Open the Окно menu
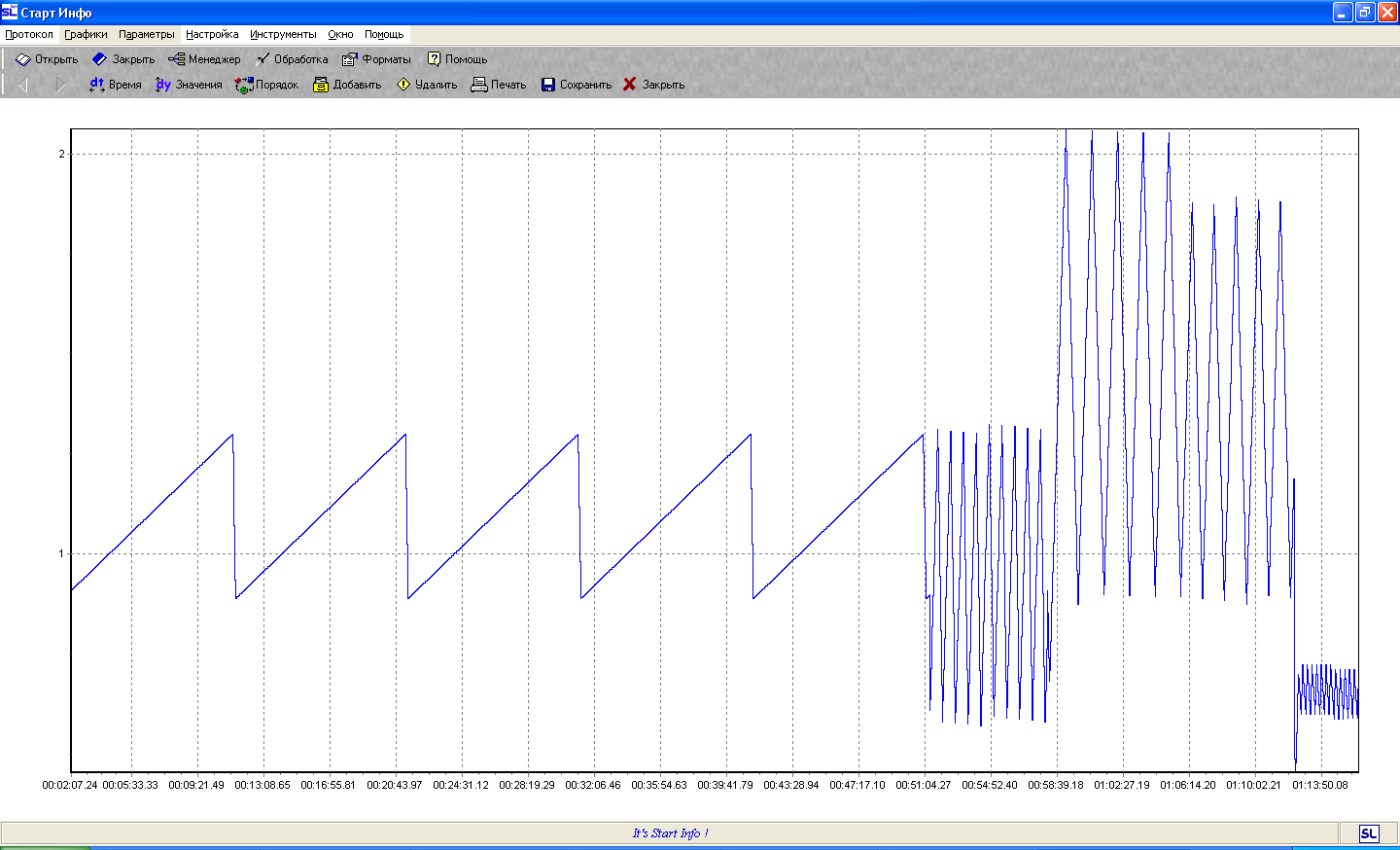Viewport: 1400px width, 850px height. (340, 34)
